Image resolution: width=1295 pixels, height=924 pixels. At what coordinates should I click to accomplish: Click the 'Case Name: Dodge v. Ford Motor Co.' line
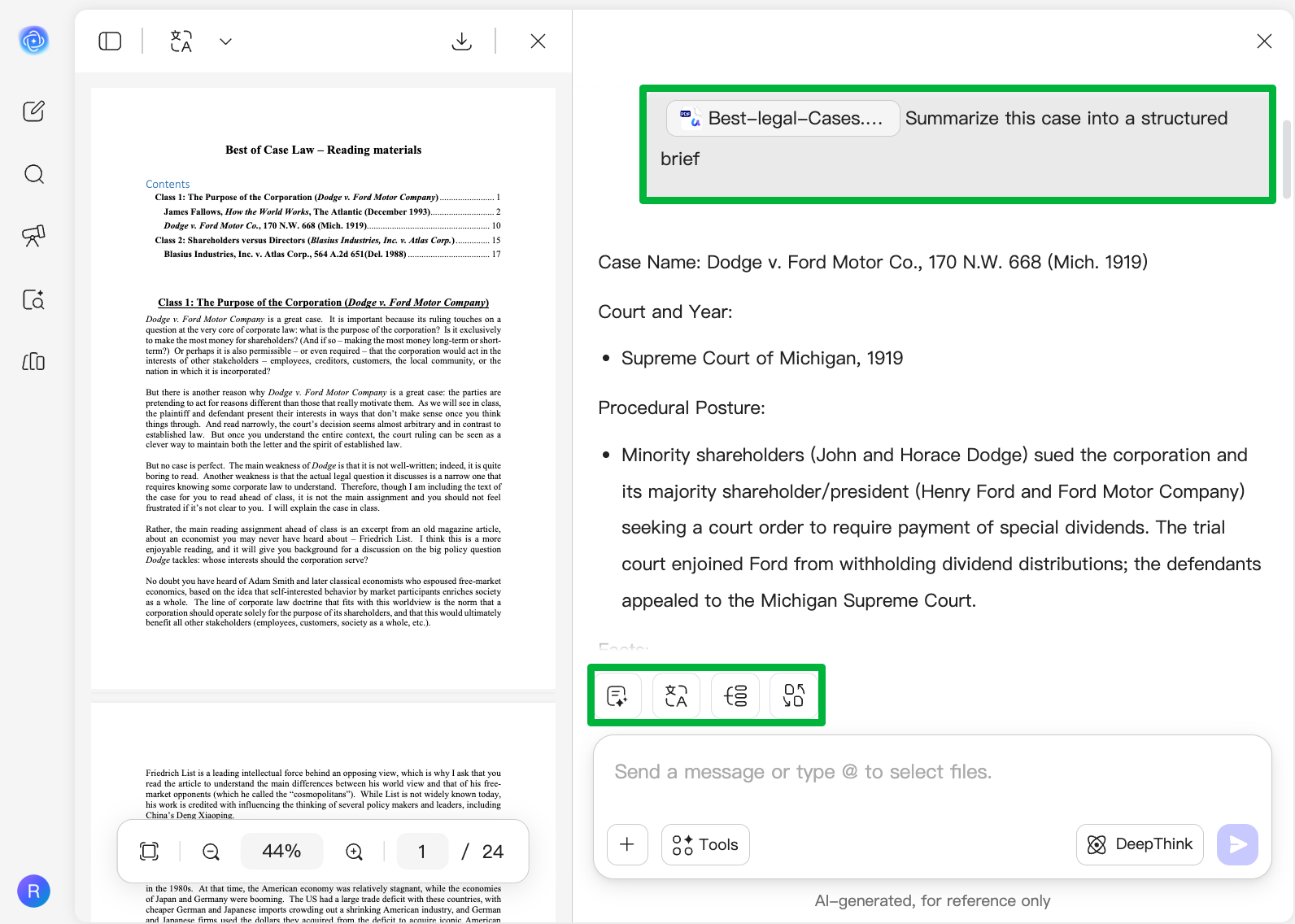(873, 262)
